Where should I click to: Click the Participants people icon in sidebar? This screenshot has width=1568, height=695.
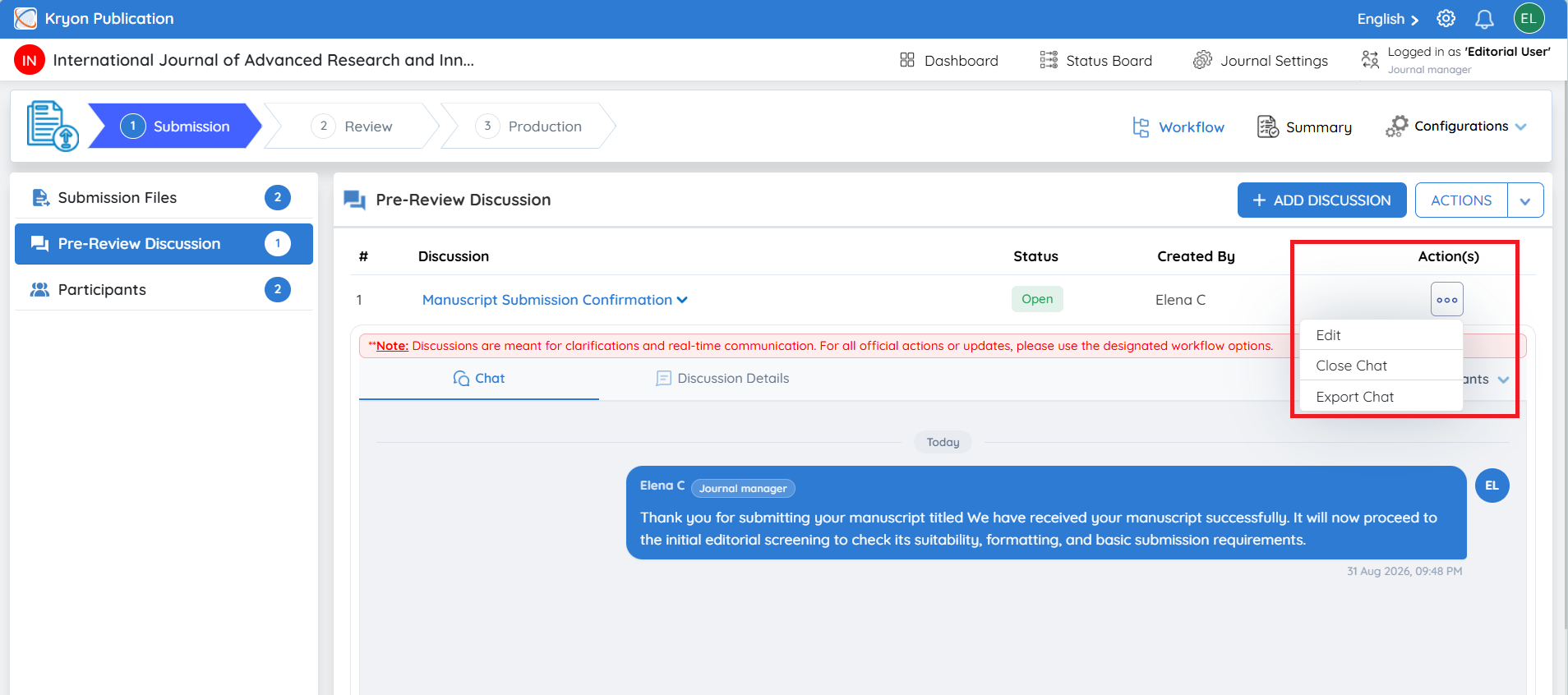point(39,289)
